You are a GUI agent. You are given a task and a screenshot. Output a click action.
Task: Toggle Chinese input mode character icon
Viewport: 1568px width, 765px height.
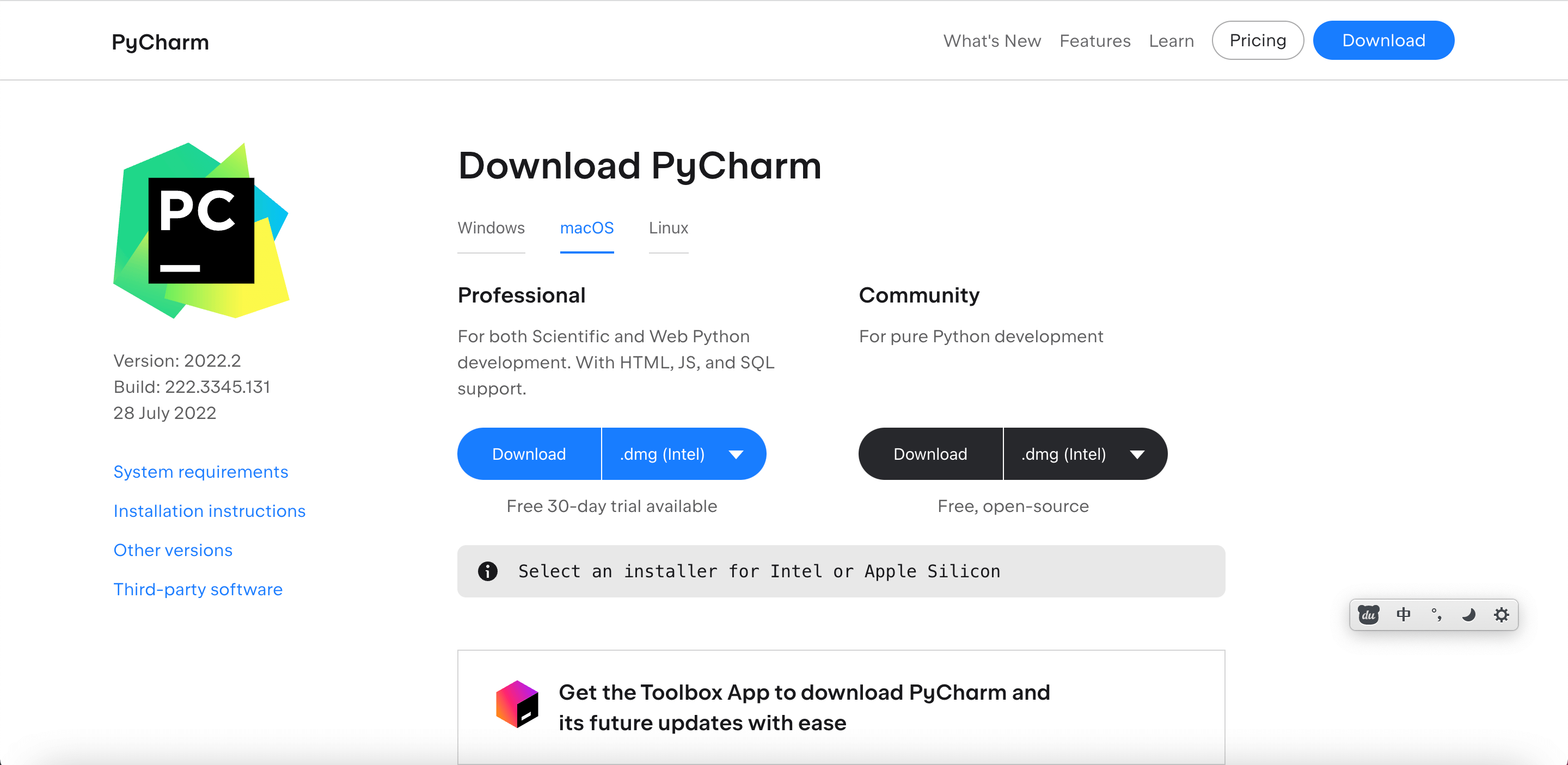[x=1403, y=614]
